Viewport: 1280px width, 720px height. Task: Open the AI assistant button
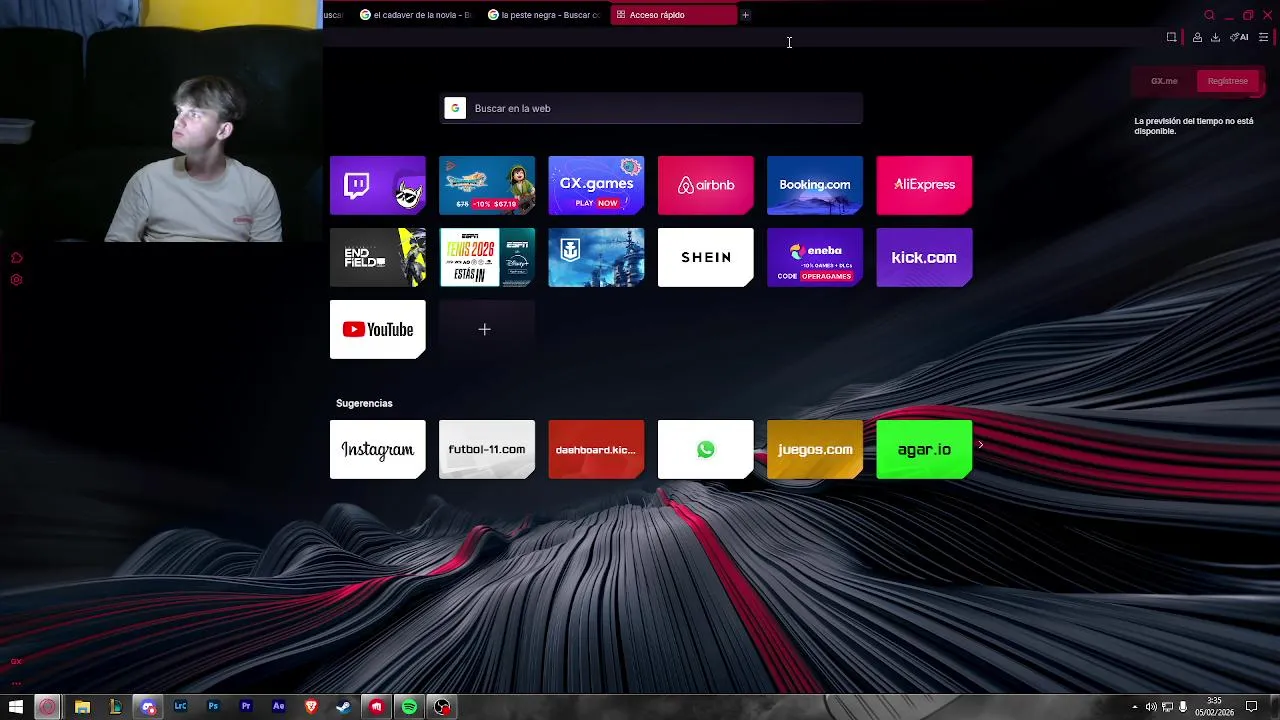pyautogui.click(x=1239, y=37)
